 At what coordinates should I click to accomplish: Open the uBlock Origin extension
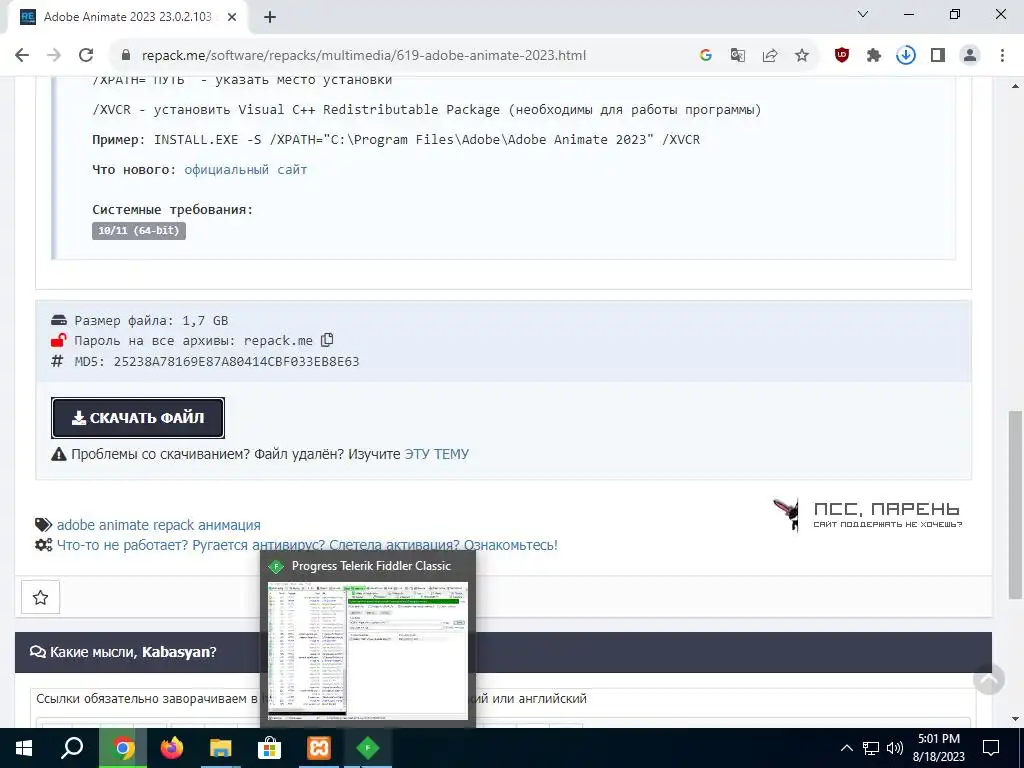click(842, 56)
